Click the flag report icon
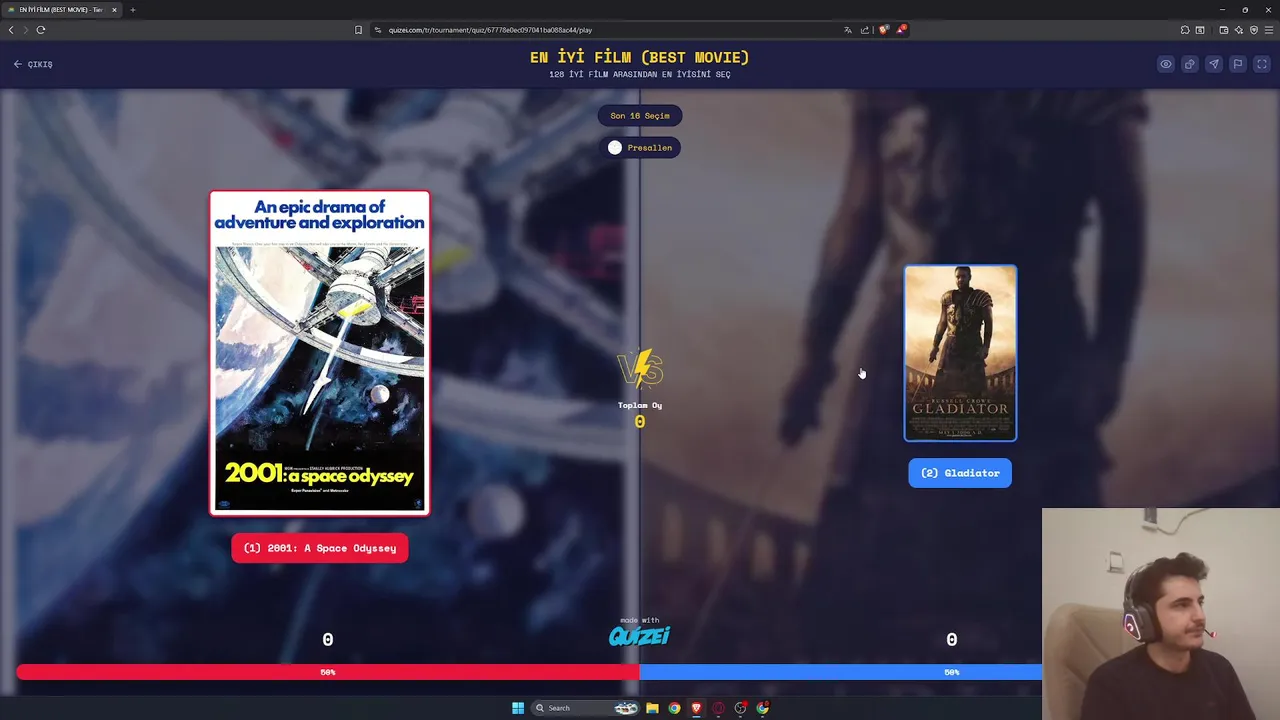 coord(1238,64)
